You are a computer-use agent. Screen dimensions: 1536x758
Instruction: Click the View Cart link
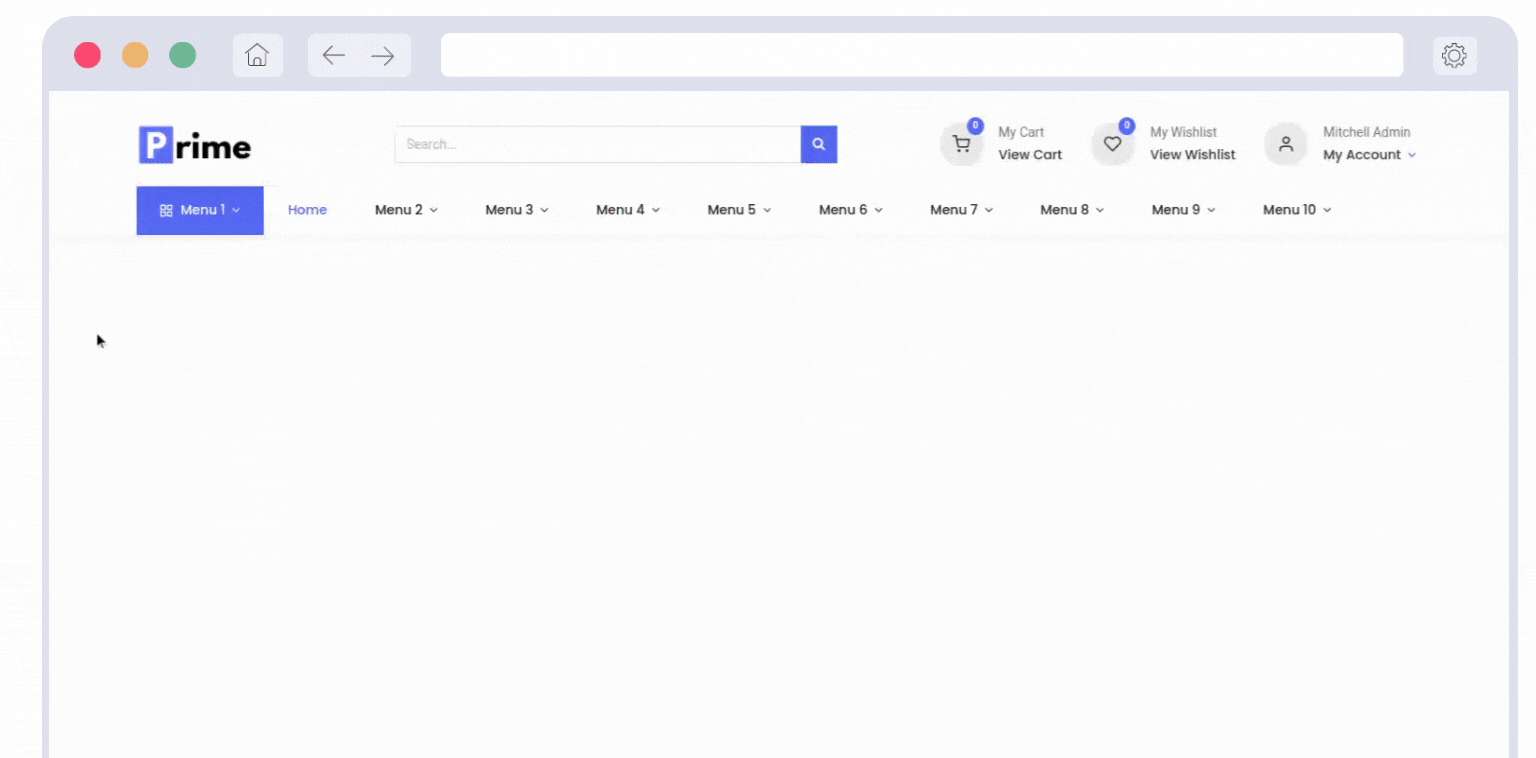[1030, 155]
